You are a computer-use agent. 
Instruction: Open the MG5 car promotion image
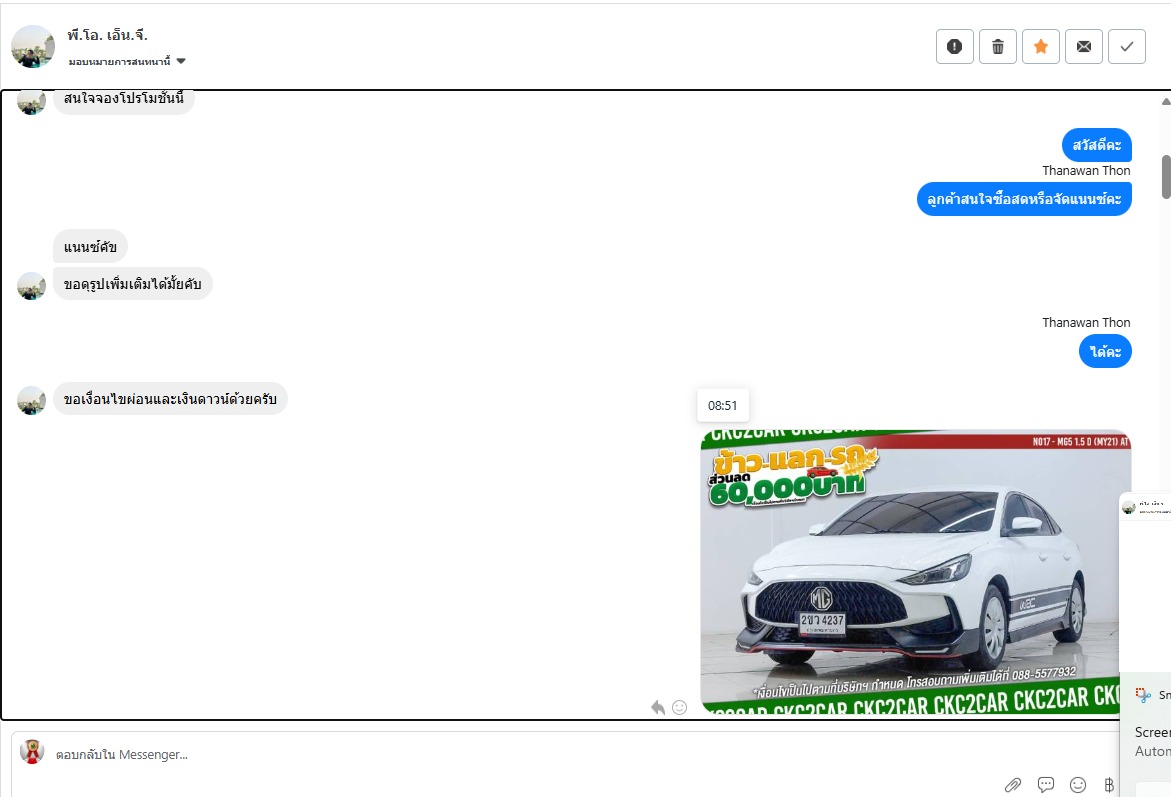[x=916, y=571]
